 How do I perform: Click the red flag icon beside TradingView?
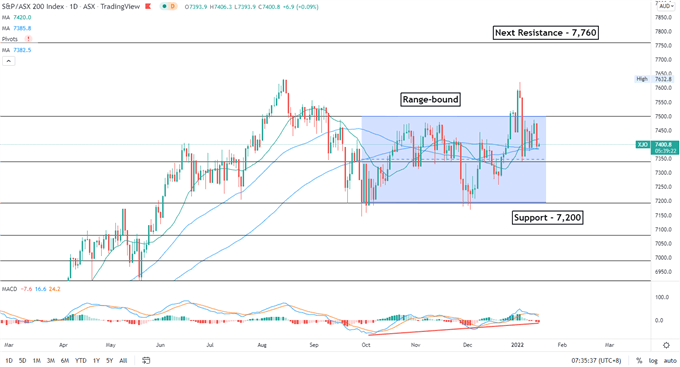pyautogui.click(x=148, y=7)
